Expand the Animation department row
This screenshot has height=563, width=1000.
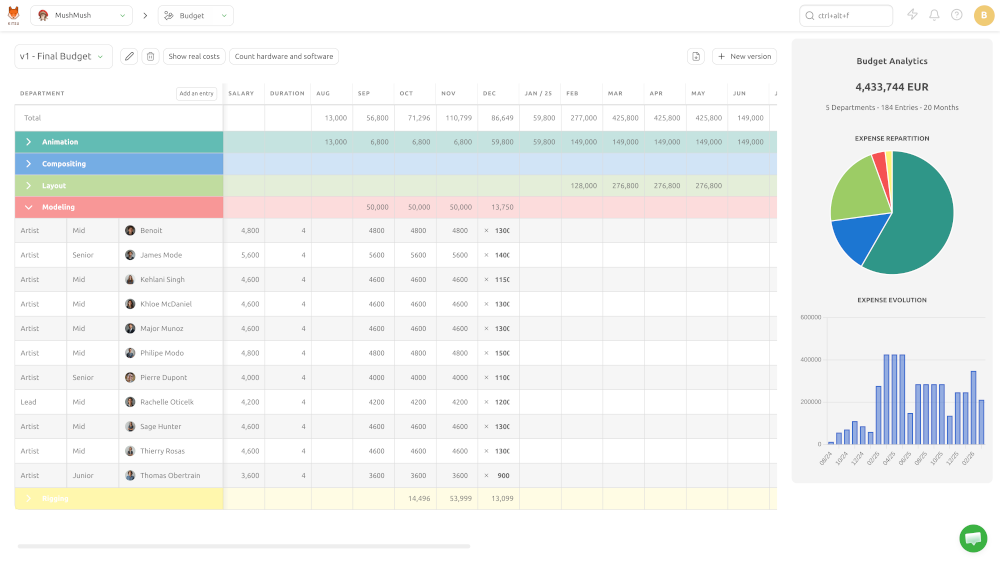[28, 142]
